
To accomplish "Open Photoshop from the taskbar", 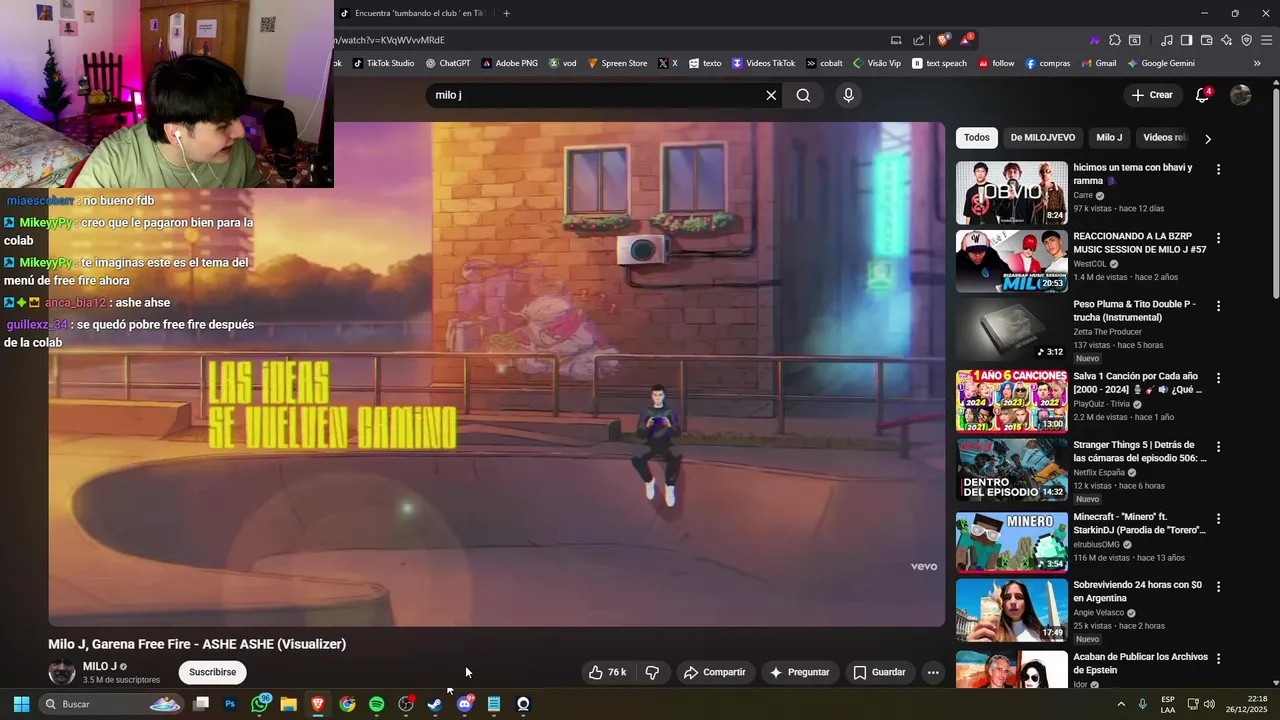I will [x=230, y=704].
